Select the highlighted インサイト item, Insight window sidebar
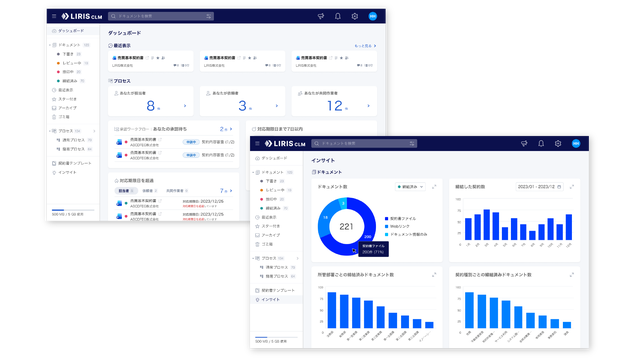The width and height of the screenshot is (640, 360). [x=276, y=300]
